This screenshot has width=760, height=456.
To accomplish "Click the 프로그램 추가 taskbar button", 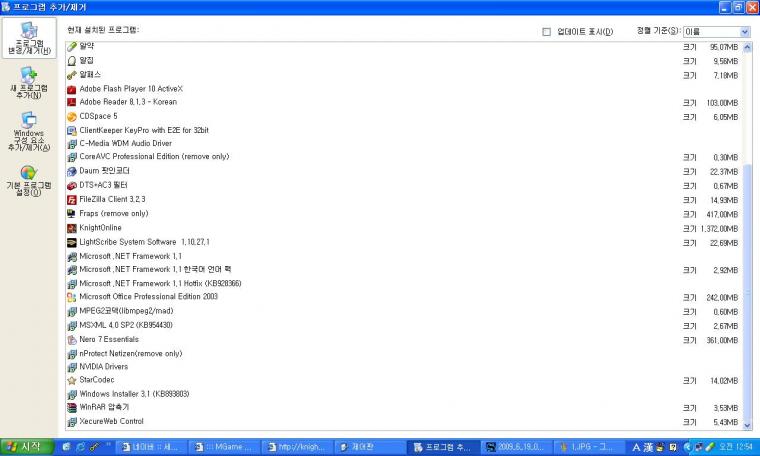I will click(x=442, y=447).
